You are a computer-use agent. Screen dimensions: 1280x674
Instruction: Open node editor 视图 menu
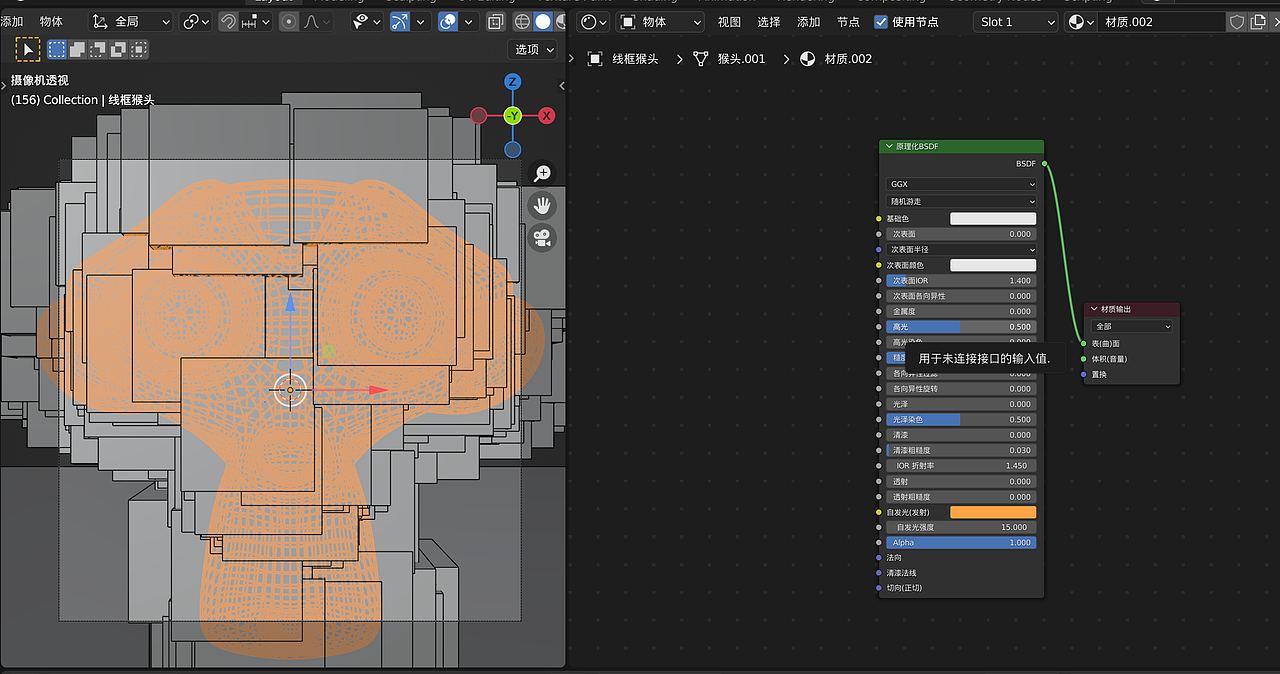click(x=730, y=21)
